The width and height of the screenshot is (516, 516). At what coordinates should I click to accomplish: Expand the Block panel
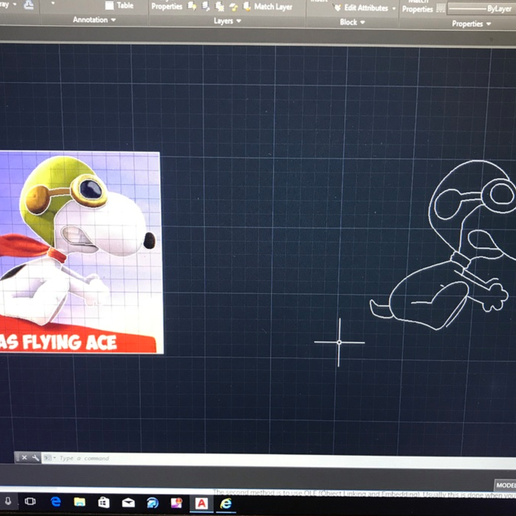tap(352, 22)
